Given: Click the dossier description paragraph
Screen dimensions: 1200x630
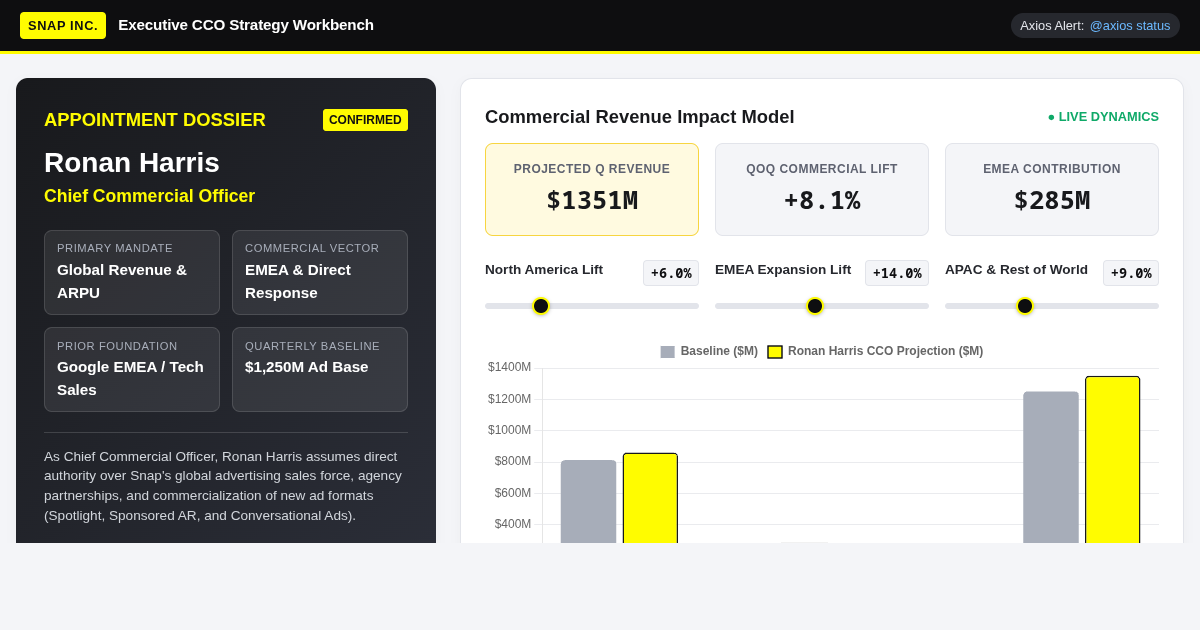Looking at the screenshot, I should [224, 486].
